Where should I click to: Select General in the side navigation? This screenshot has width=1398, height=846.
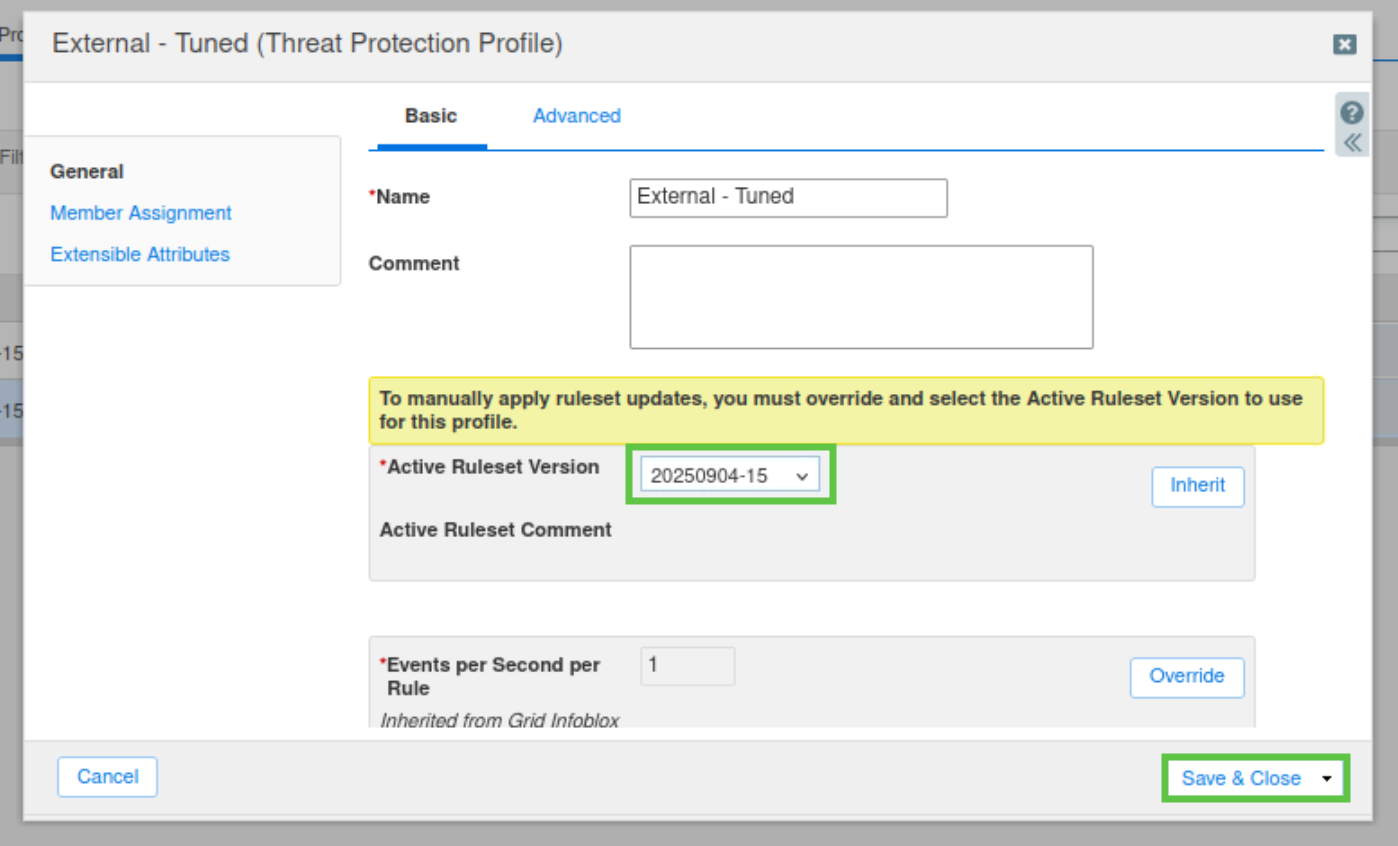87,172
